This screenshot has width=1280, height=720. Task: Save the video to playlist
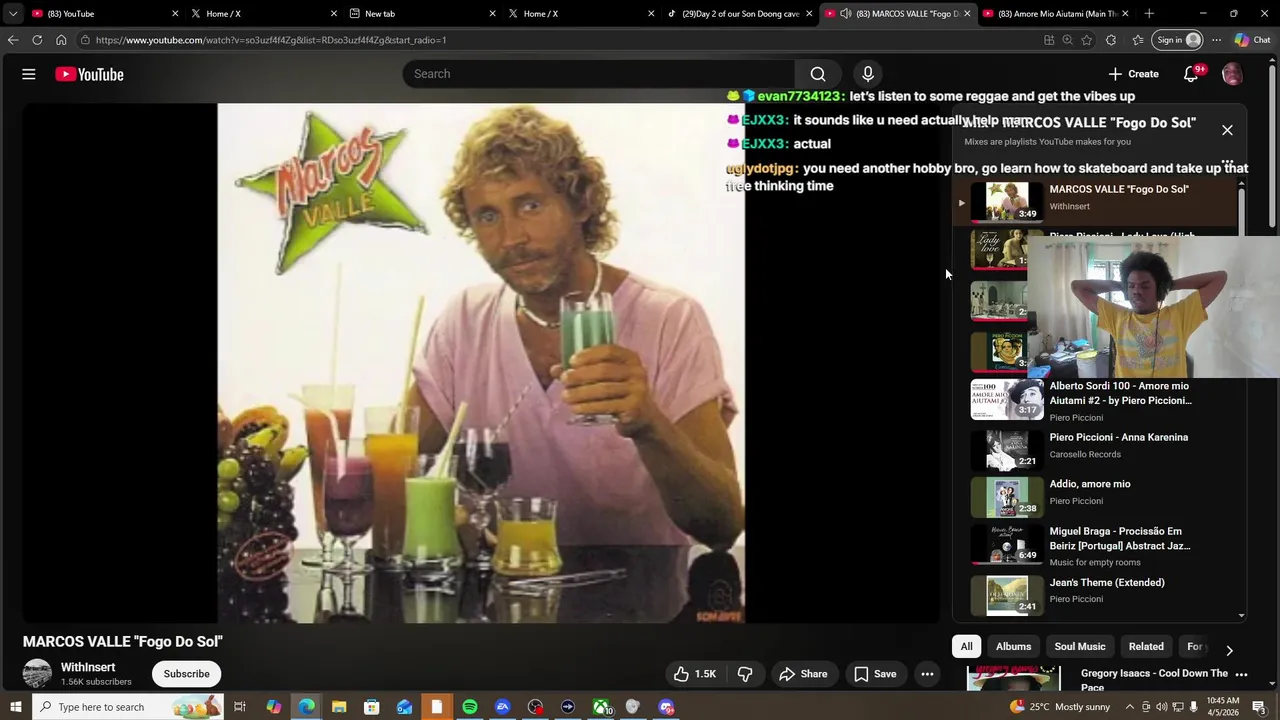[875, 674]
